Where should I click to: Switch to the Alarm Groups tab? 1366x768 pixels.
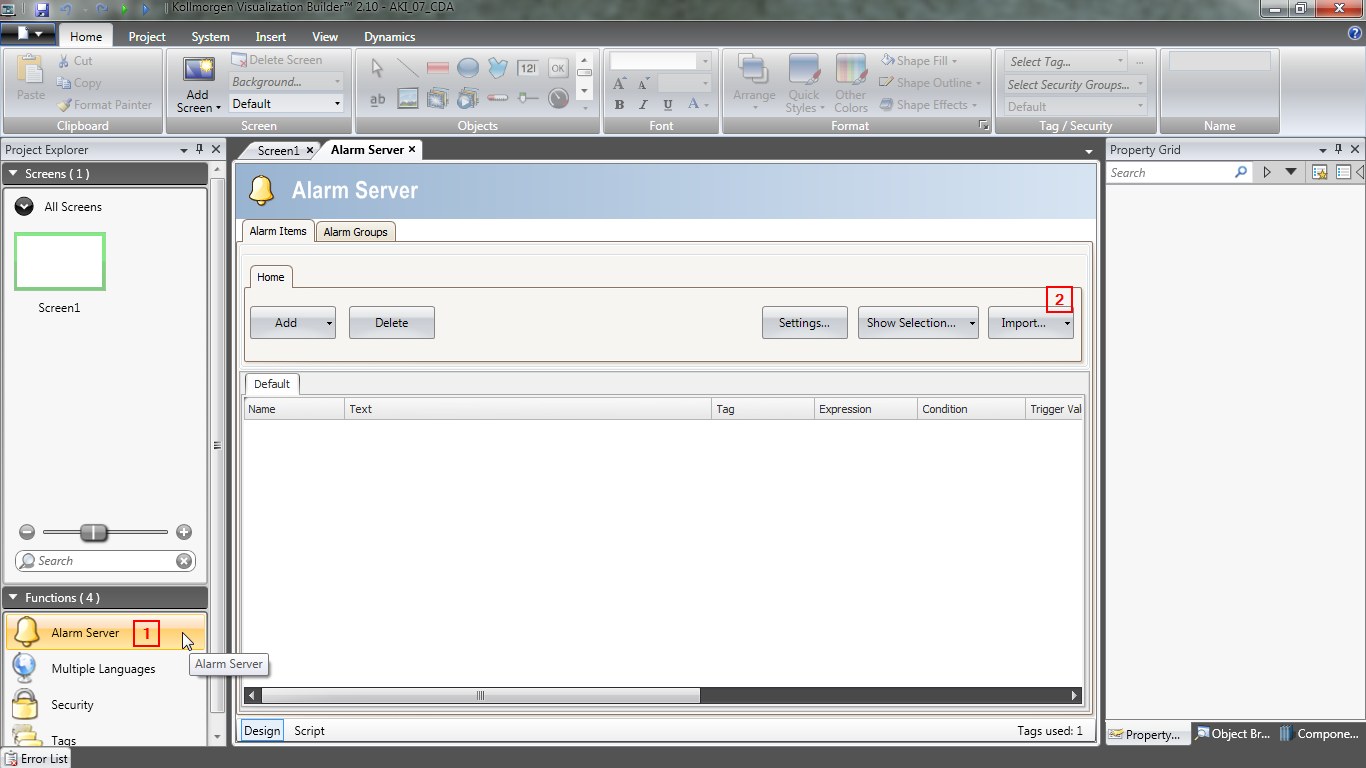(x=355, y=231)
